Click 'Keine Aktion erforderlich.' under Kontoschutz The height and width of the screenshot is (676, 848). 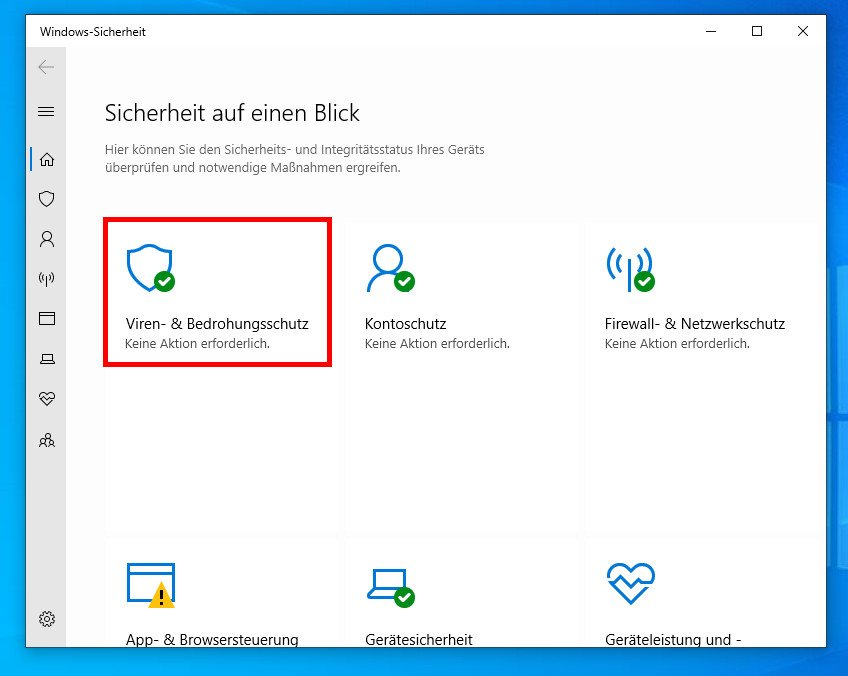437,344
